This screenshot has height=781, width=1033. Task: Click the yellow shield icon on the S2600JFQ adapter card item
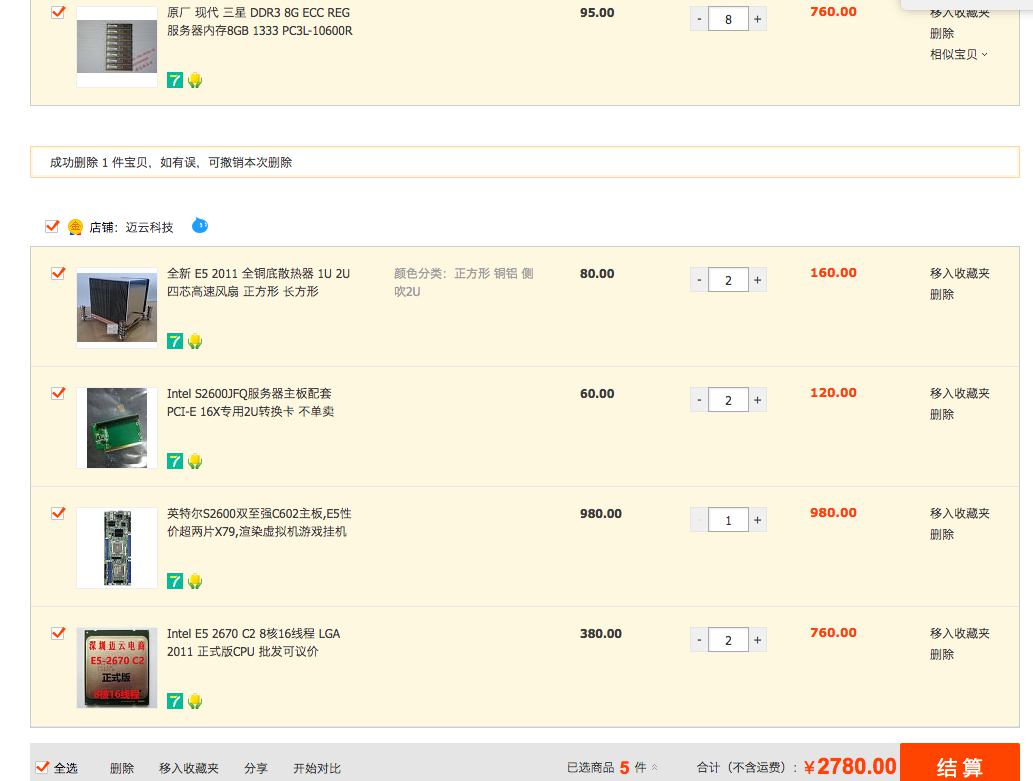coord(195,461)
